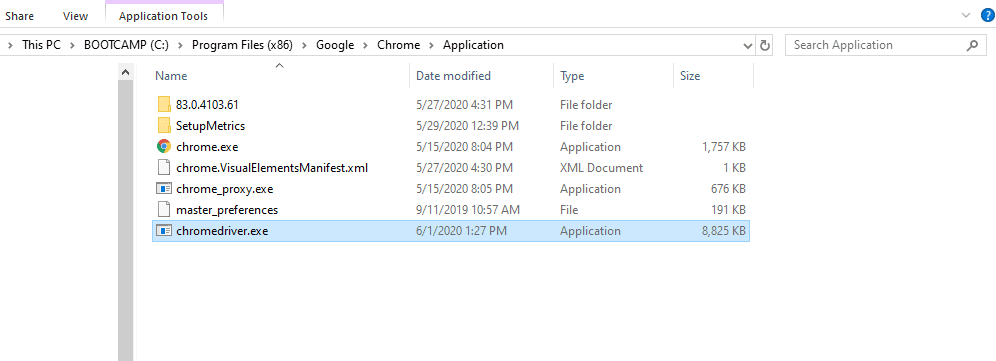The height and width of the screenshot is (361, 996).
Task: Expand the chevron before This PC
Action: (x=10, y=45)
